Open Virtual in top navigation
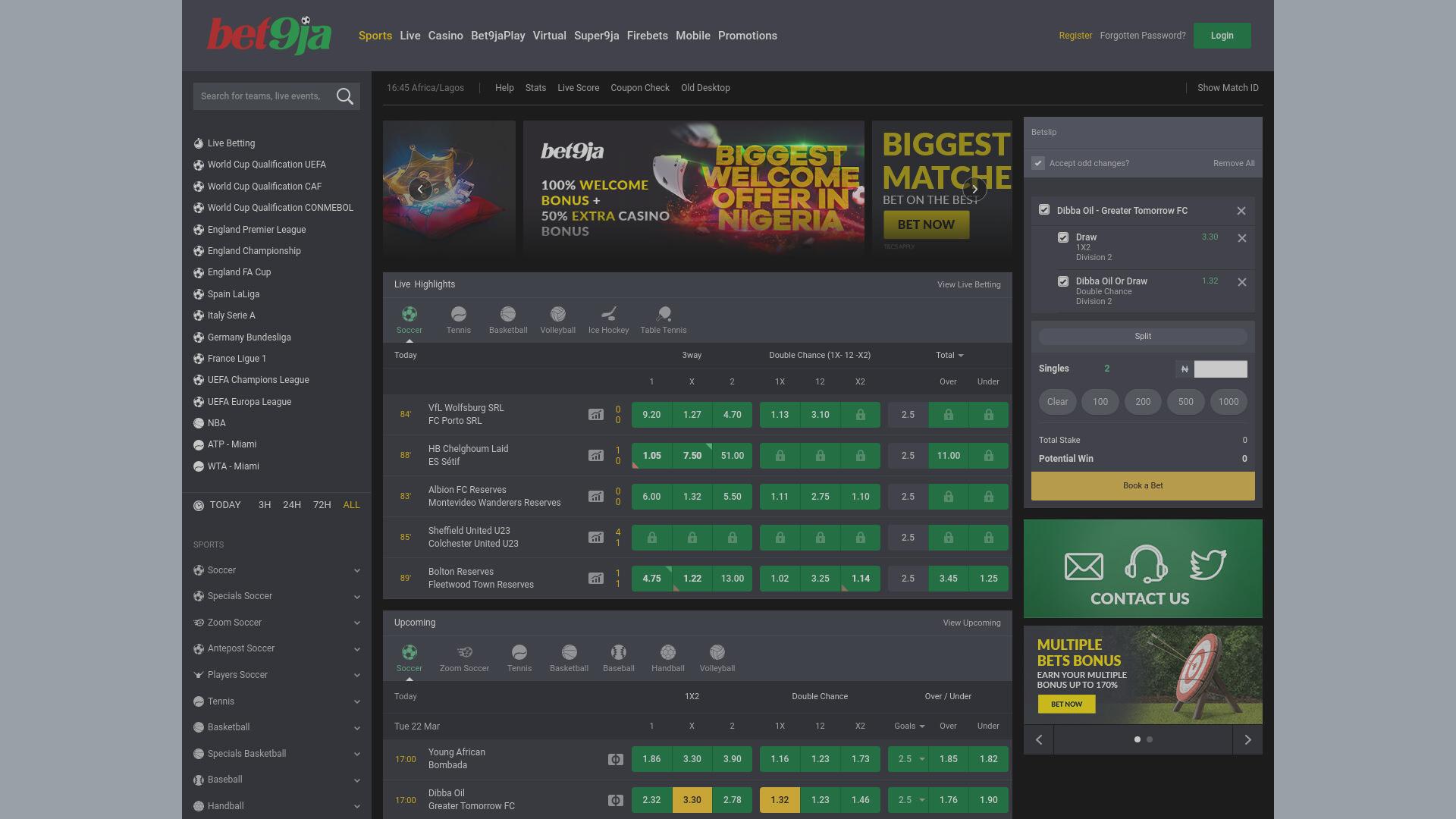Viewport: 1456px width, 819px height. (x=550, y=36)
